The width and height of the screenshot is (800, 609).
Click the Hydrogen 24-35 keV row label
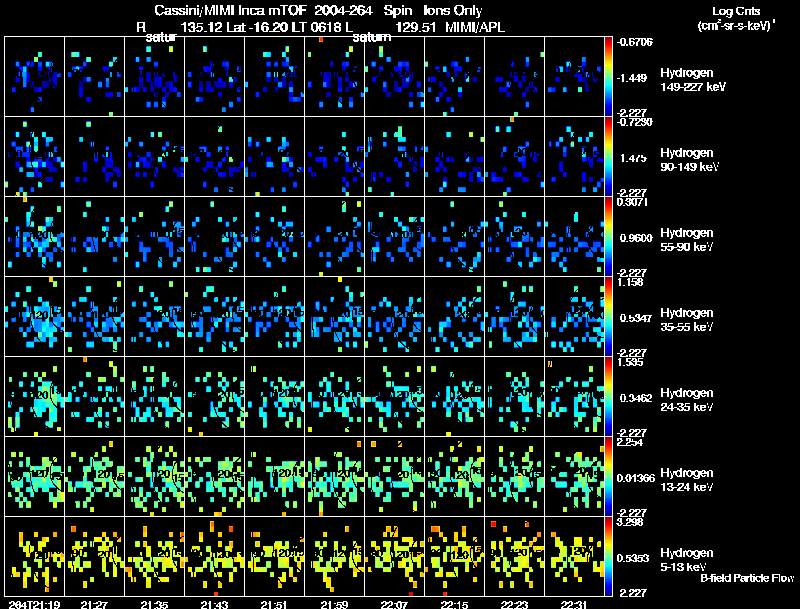(687, 400)
